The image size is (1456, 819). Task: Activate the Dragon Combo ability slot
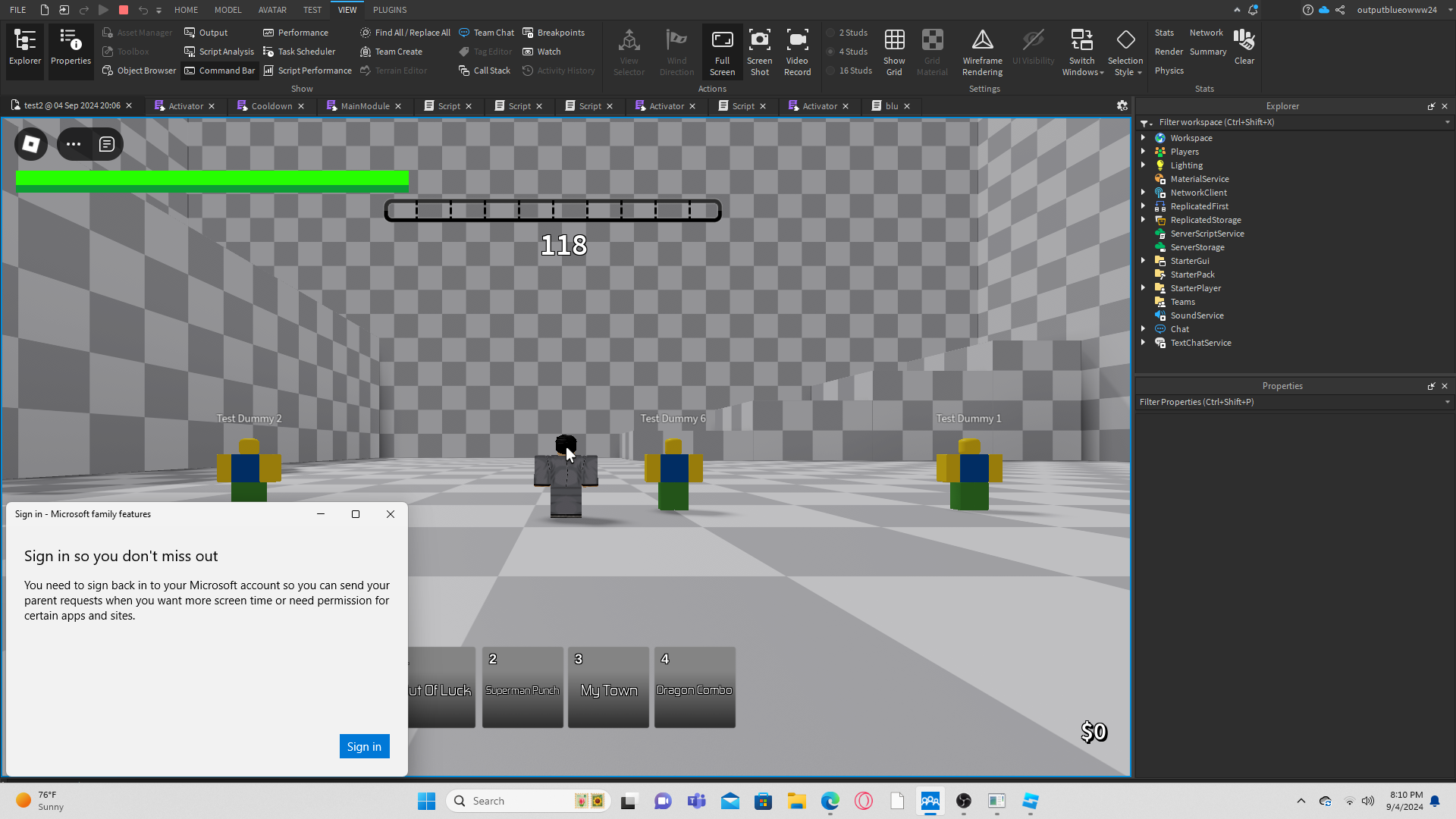pos(695,687)
